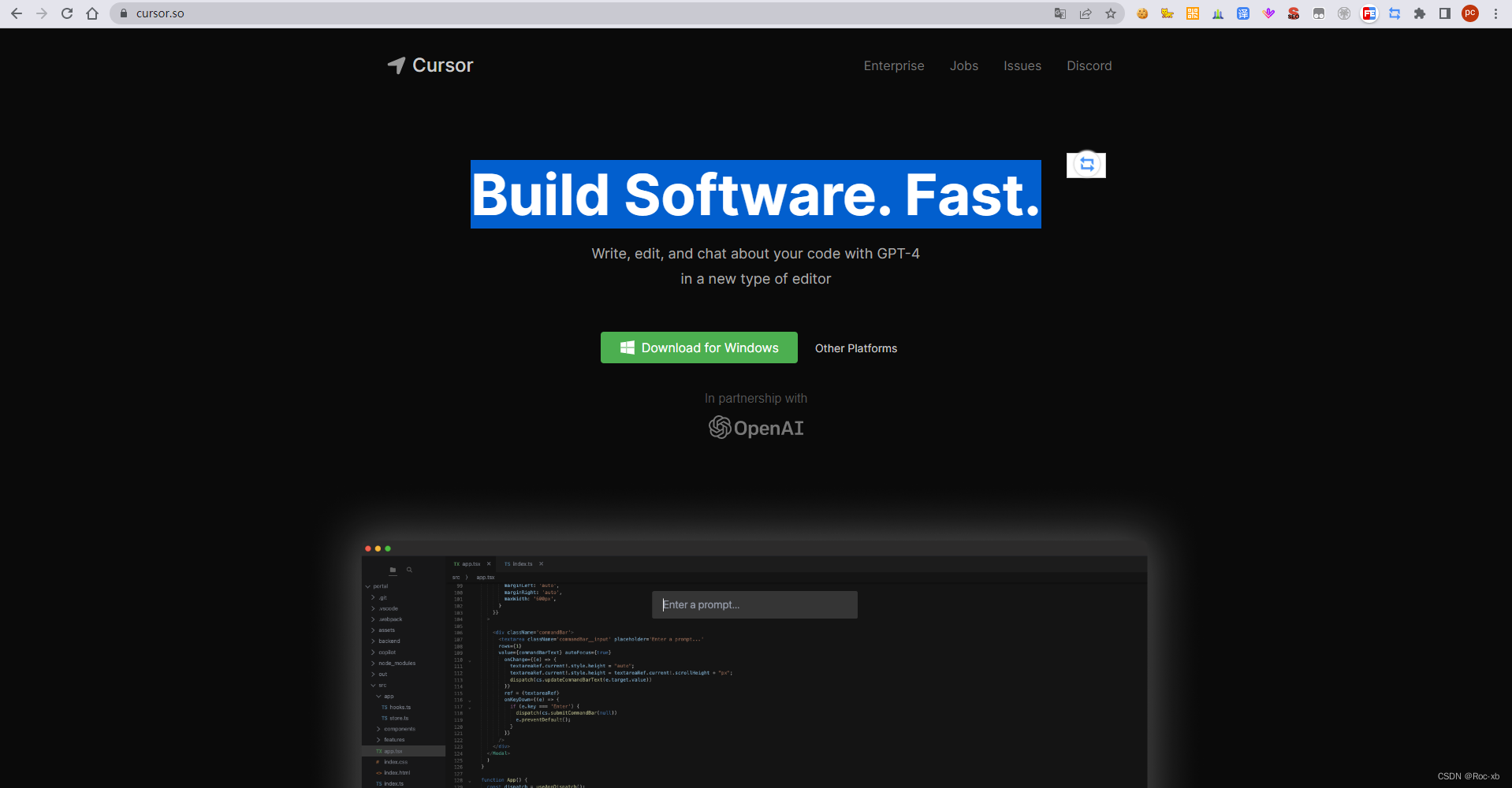
Task: Click the blue repost overlay icon near the headline
Action: point(1086,165)
